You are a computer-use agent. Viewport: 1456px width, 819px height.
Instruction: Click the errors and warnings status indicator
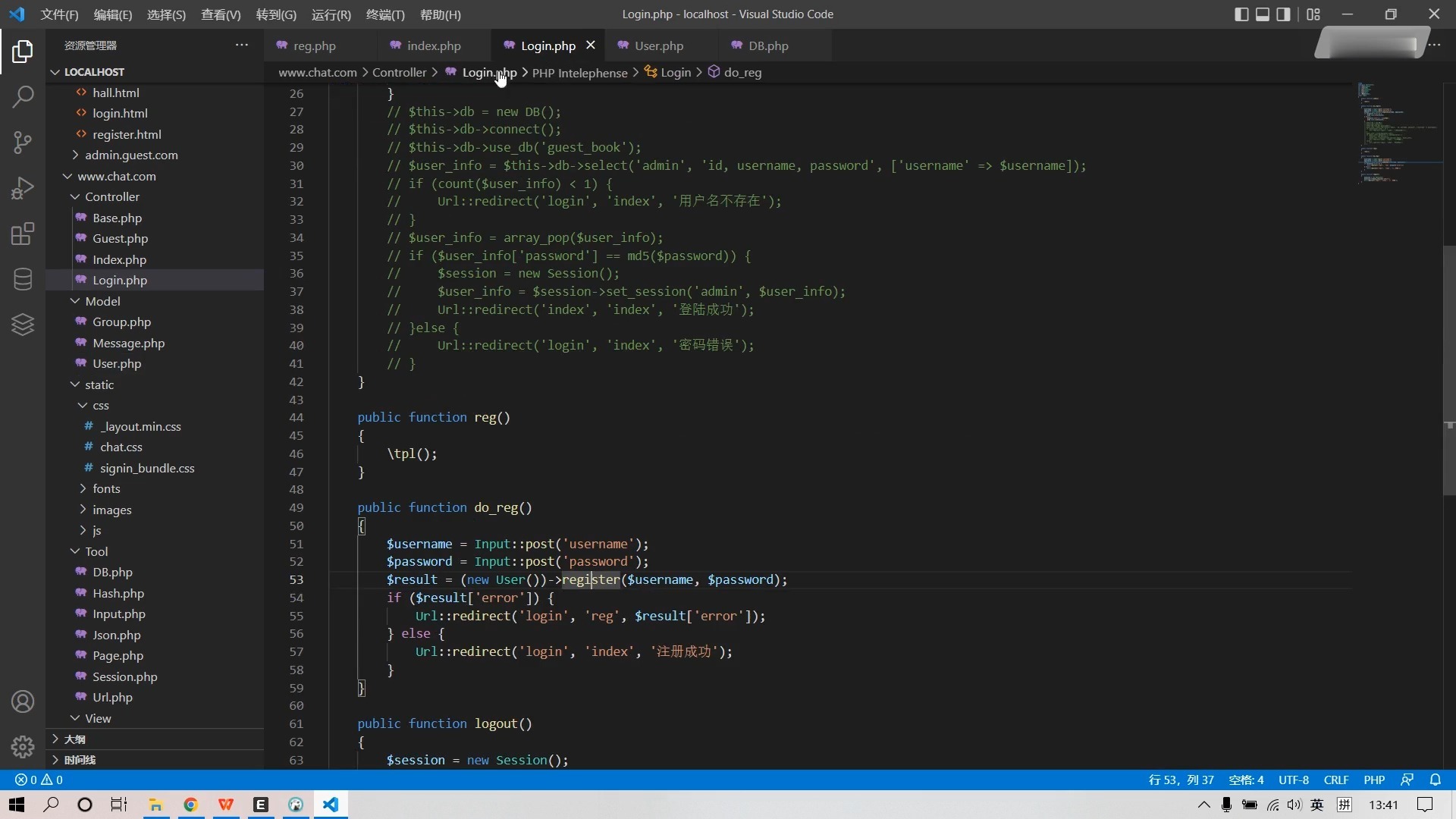[x=39, y=780]
